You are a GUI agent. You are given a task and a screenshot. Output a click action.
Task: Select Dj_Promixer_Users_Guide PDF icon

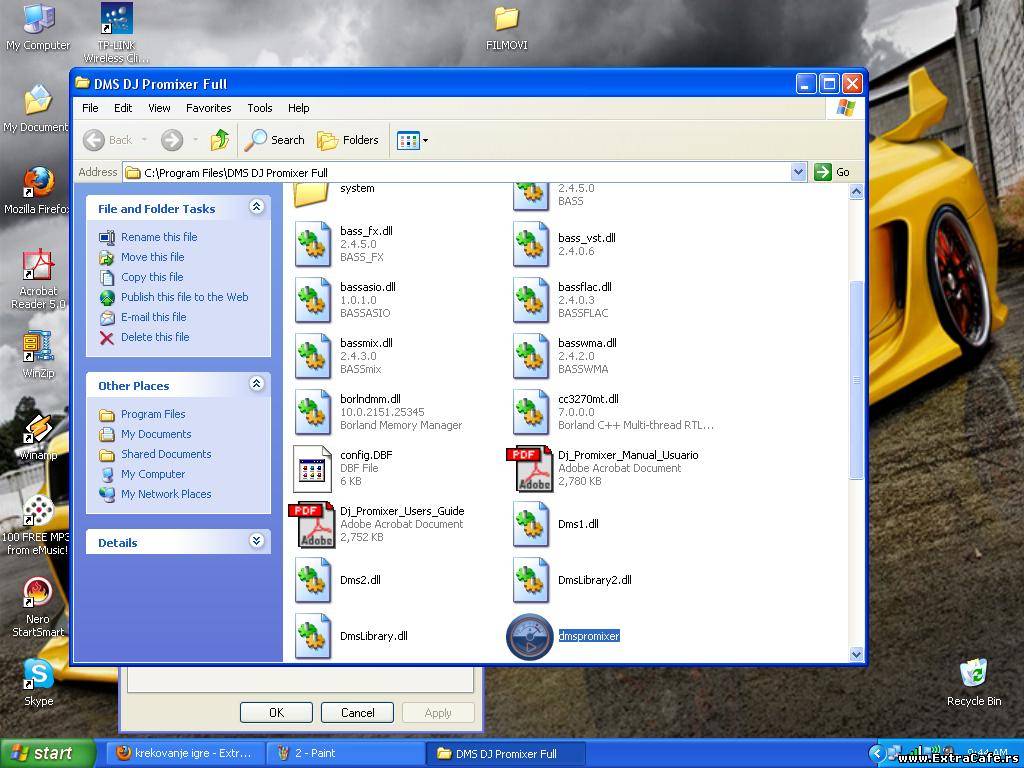(312, 525)
